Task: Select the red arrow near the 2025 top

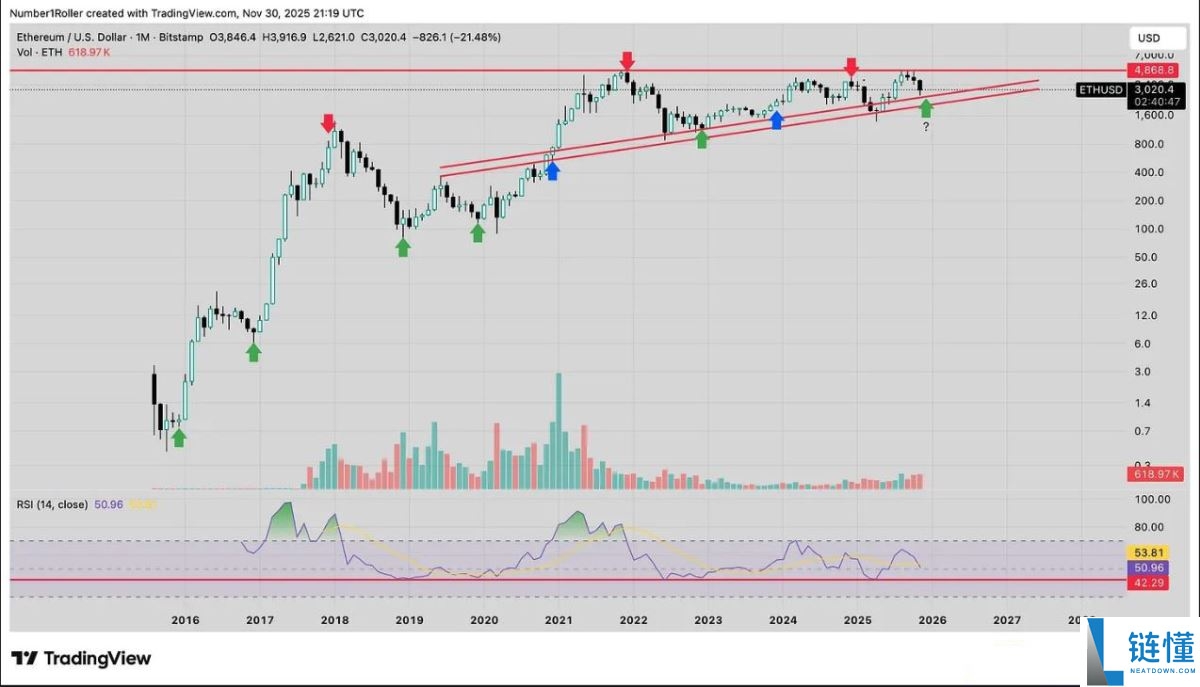Action: click(x=851, y=67)
